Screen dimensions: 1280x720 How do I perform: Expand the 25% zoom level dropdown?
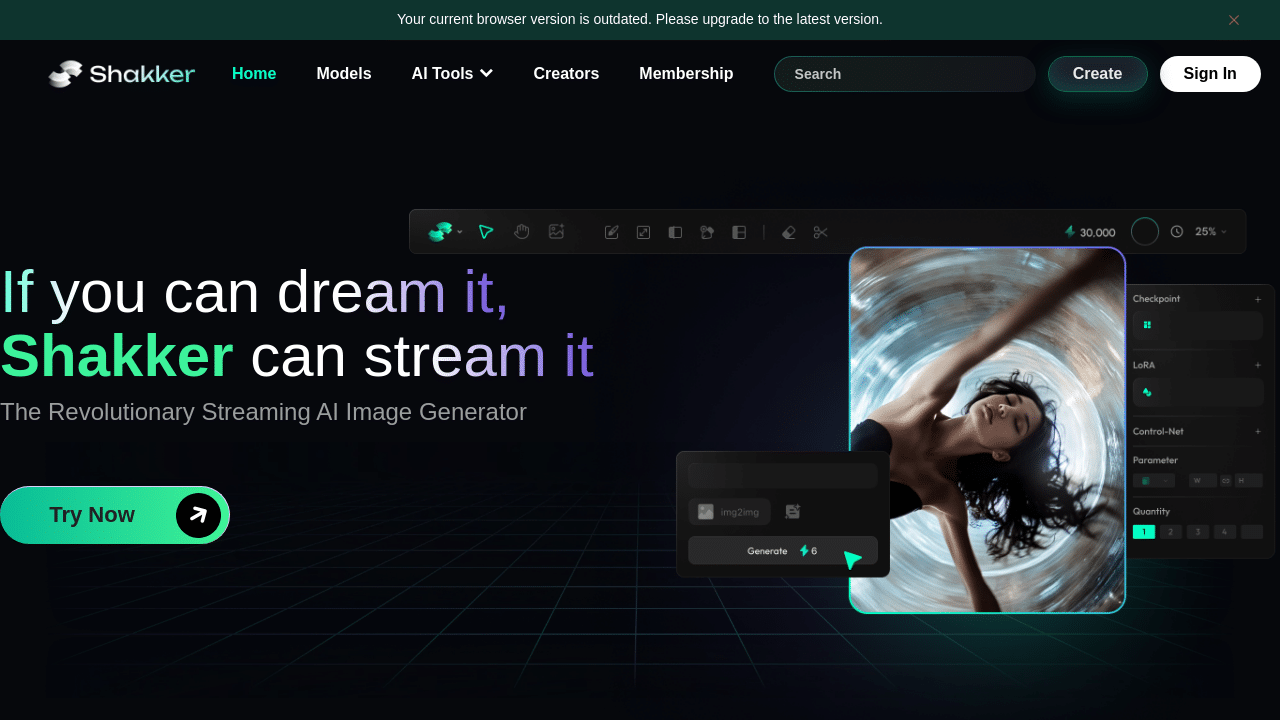coord(1208,231)
